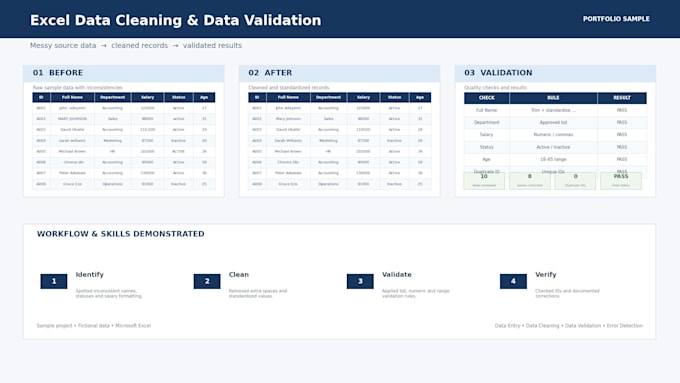The width and height of the screenshot is (680, 383).
Task: Select the '01 BEFORE' panel heading
Action: [x=58, y=73]
